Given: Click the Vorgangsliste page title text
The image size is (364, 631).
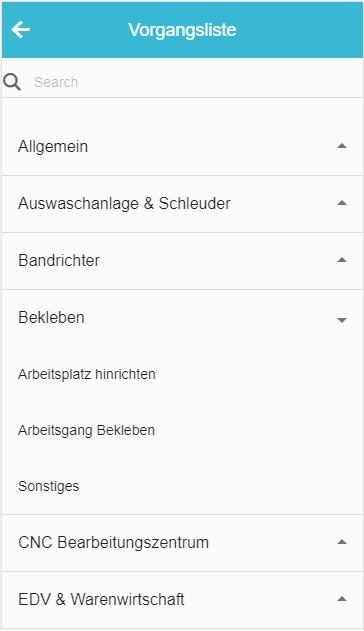Looking at the screenshot, I should [182, 30].
